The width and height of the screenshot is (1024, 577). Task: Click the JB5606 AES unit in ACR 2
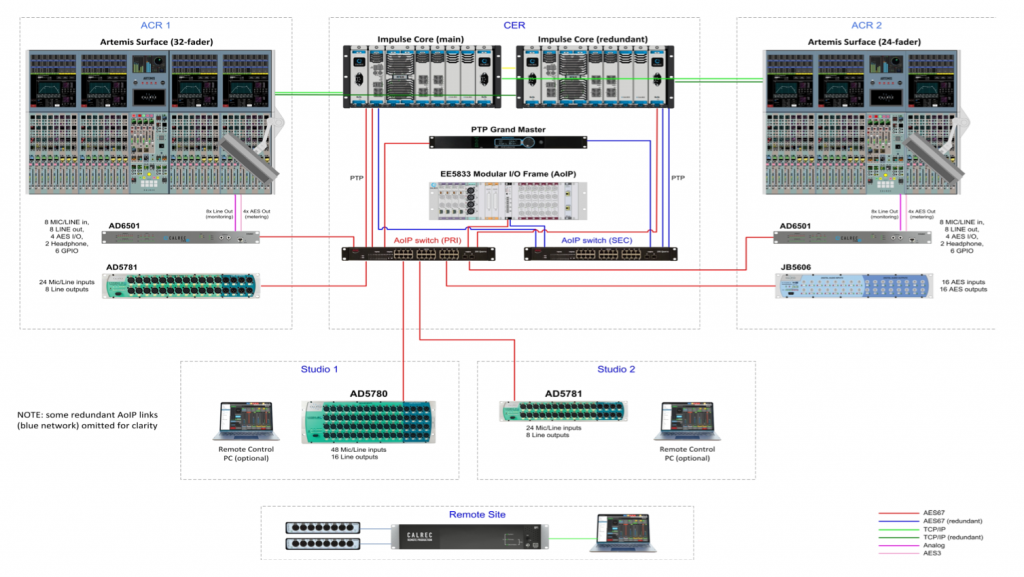tap(854, 286)
